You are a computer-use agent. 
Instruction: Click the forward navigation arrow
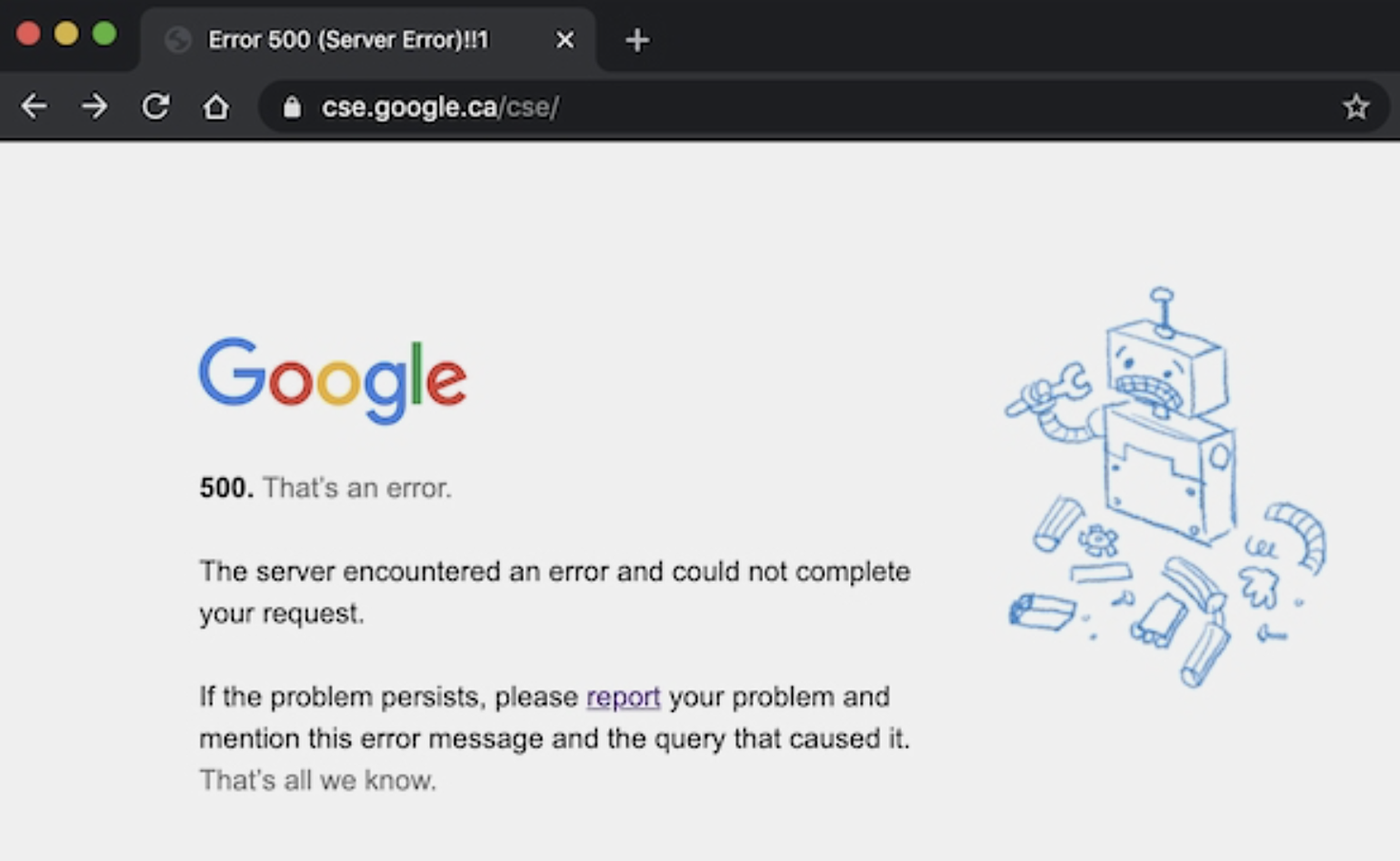94,106
